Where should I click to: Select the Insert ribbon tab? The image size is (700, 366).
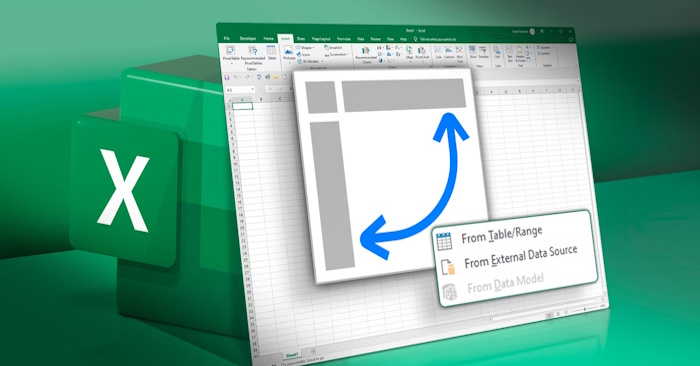tap(285, 38)
